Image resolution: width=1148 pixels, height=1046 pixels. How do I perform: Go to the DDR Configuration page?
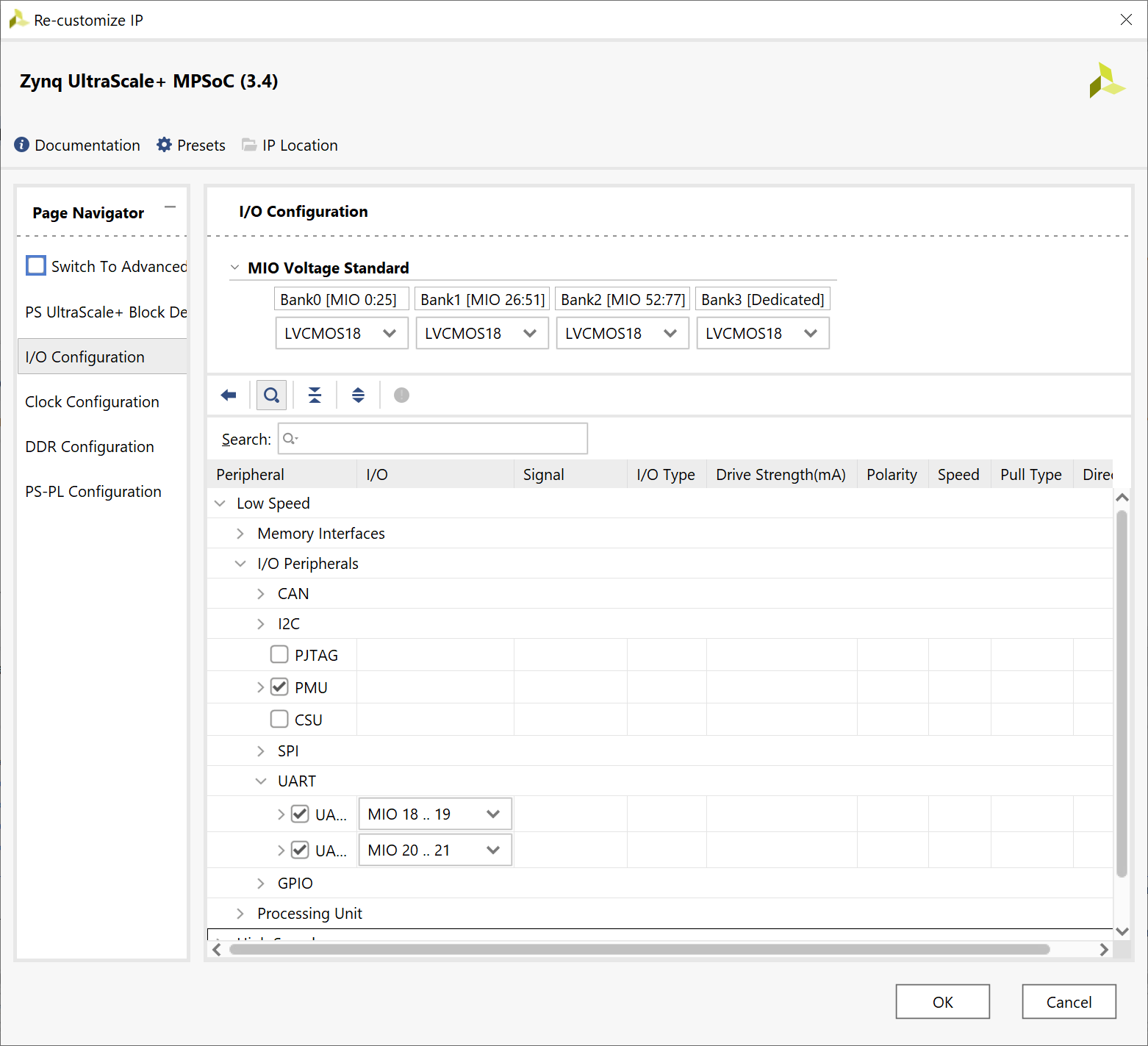90,446
